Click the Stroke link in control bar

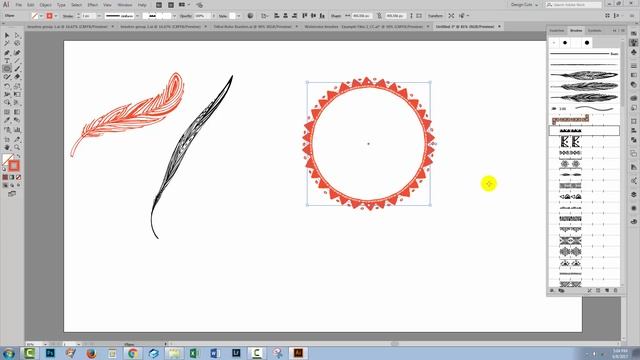(68, 16)
